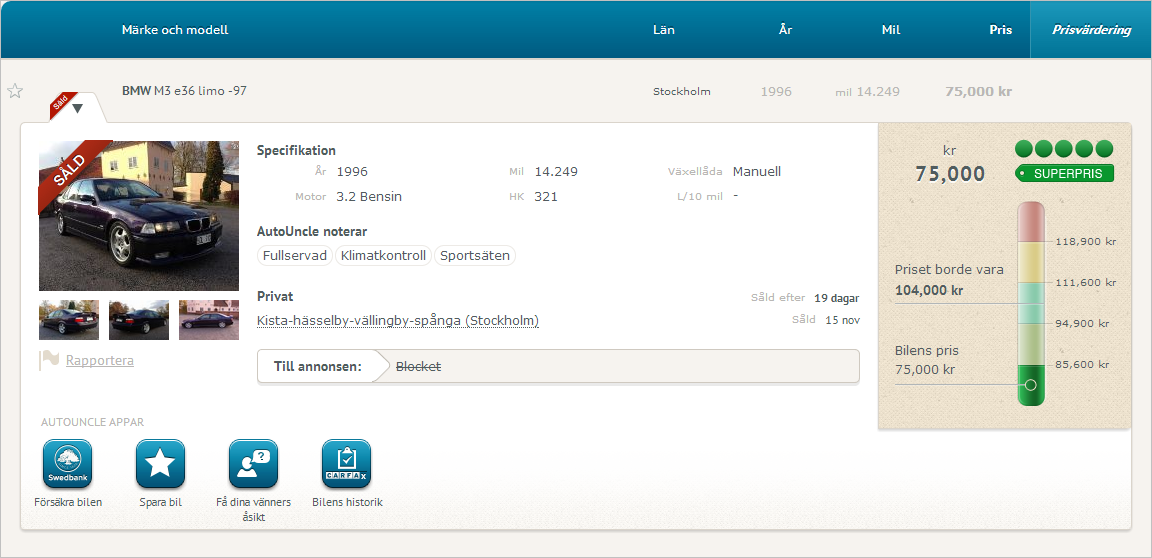The width and height of the screenshot is (1152, 558).
Task: Click the Fullservad tag
Action: click(295, 256)
